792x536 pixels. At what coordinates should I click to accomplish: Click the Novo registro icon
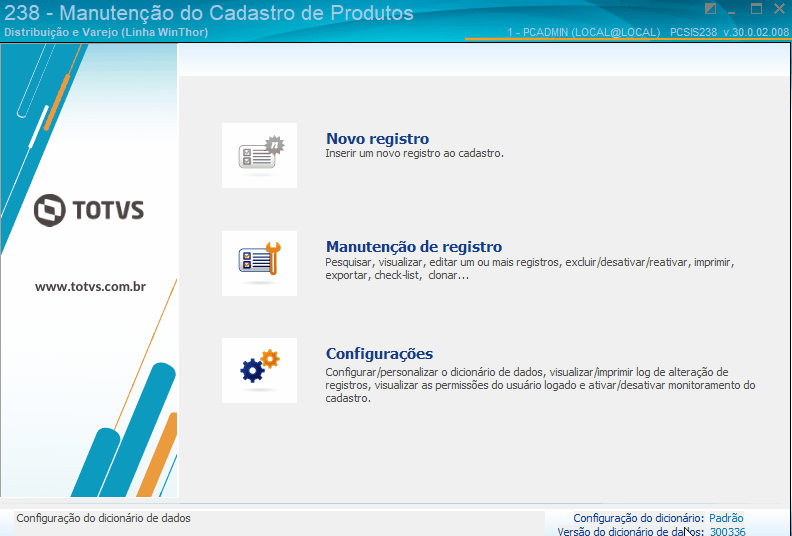260,156
